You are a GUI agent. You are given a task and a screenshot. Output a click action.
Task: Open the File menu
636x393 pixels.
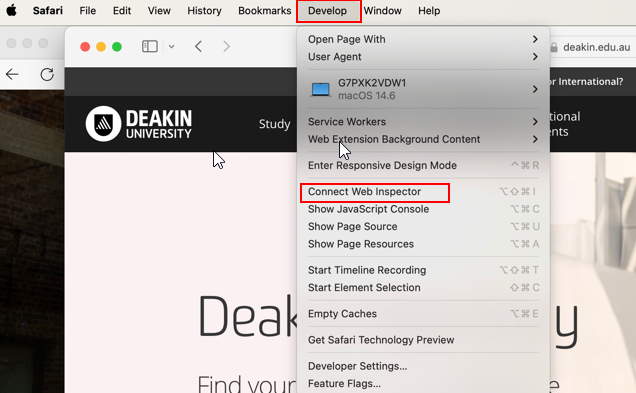point(88,11)
